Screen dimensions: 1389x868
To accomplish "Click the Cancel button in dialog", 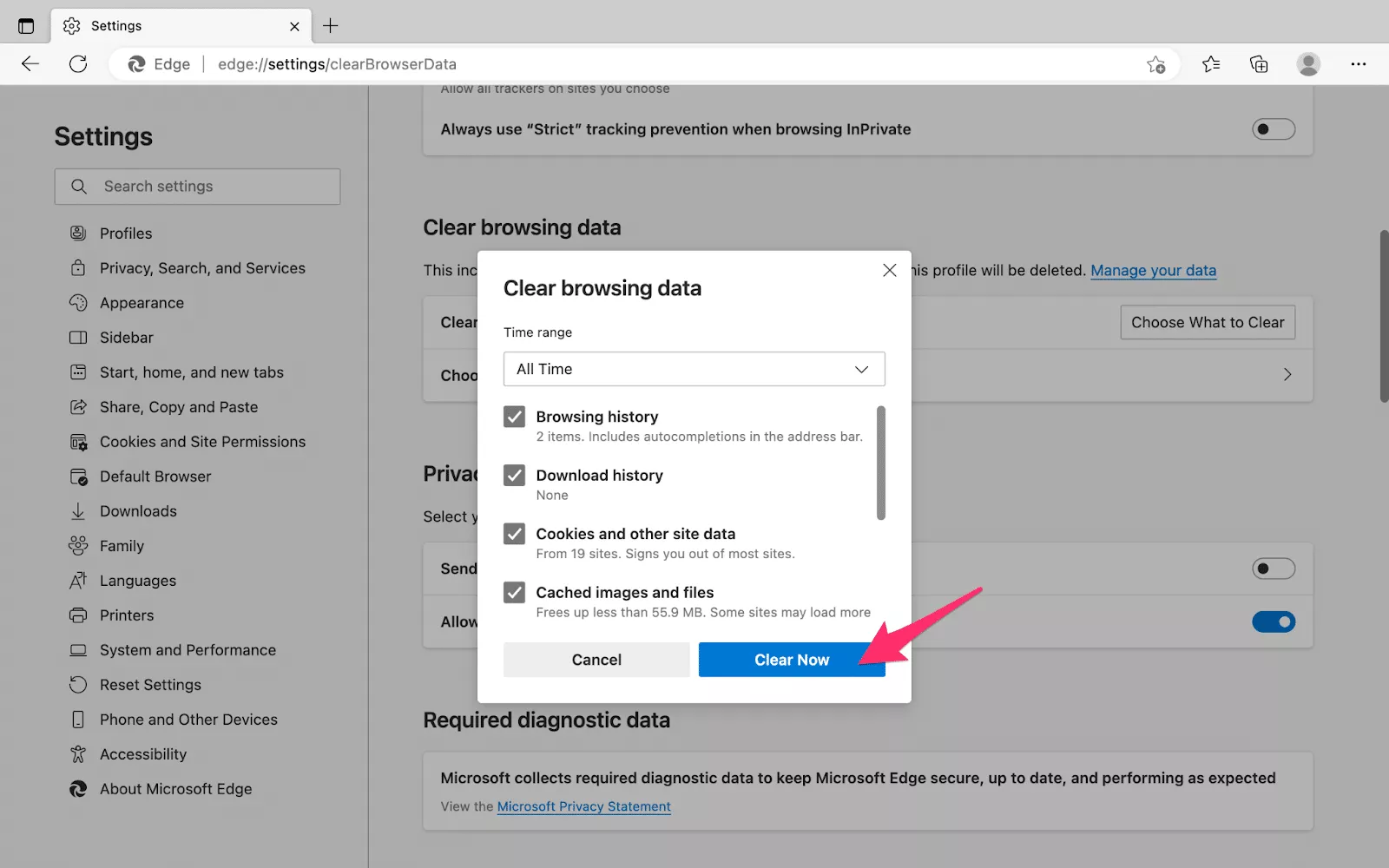I will [596, 660].
